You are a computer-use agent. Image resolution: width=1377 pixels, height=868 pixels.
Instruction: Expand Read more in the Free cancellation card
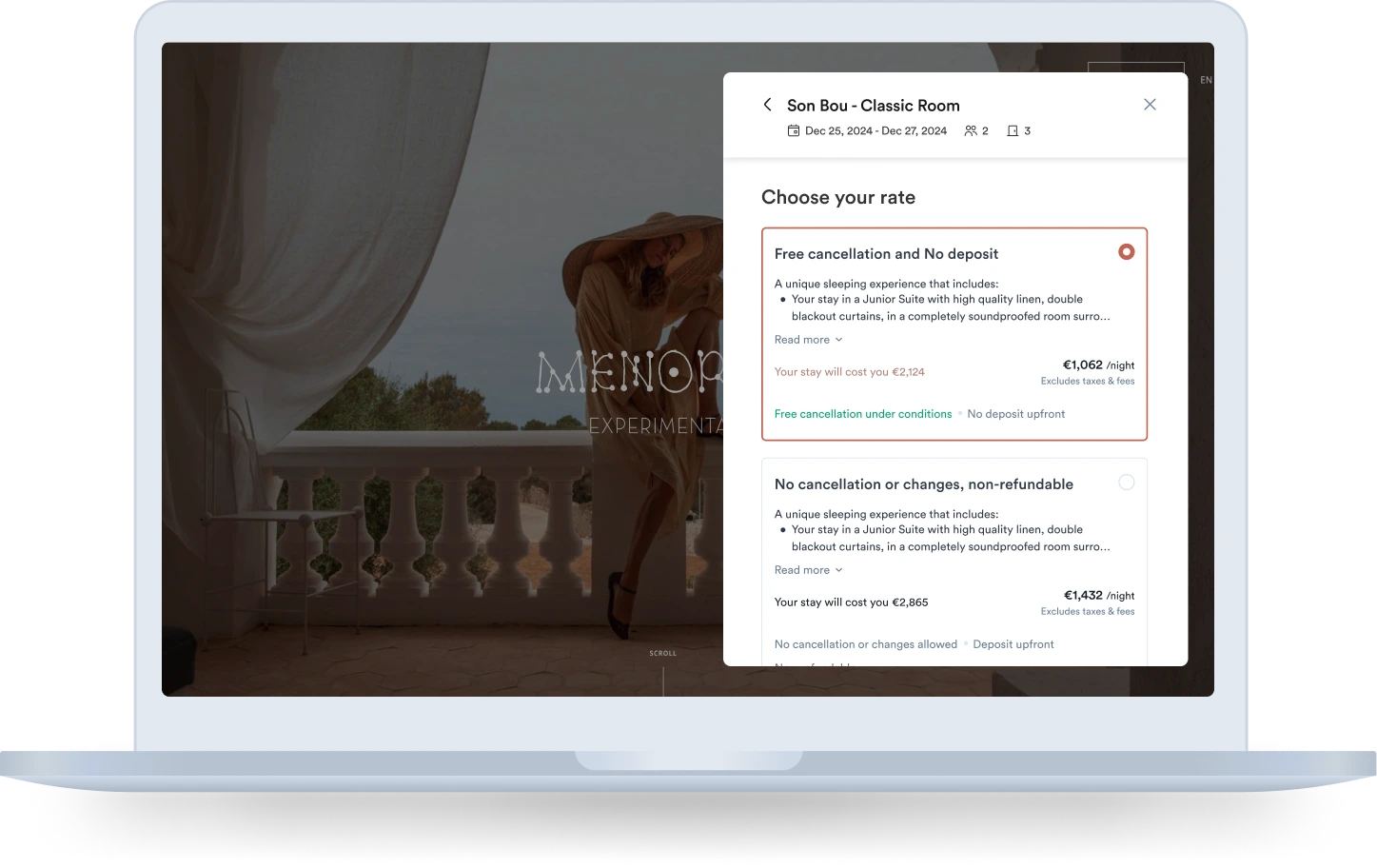tap(808, 340)
